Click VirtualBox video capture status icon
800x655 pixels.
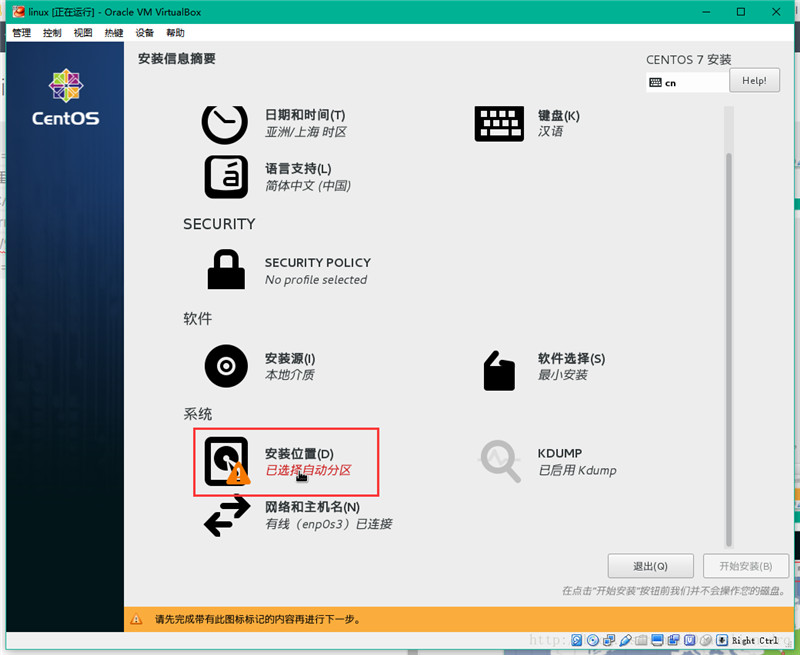673,640
